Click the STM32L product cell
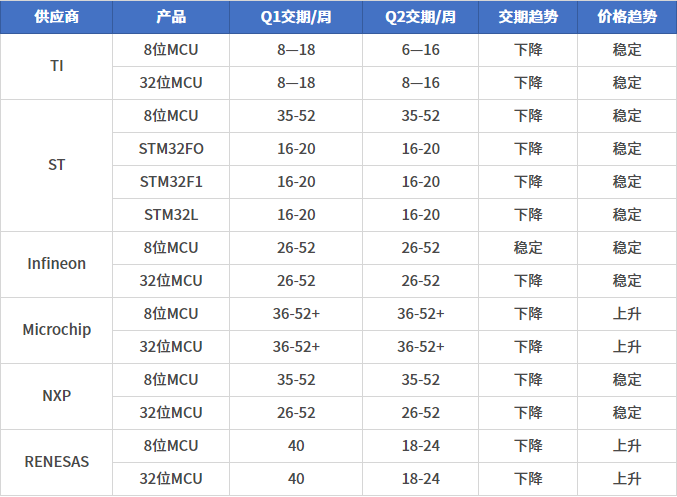The height and width of the screenshot is (497, 677). click(x=171, y=215)
